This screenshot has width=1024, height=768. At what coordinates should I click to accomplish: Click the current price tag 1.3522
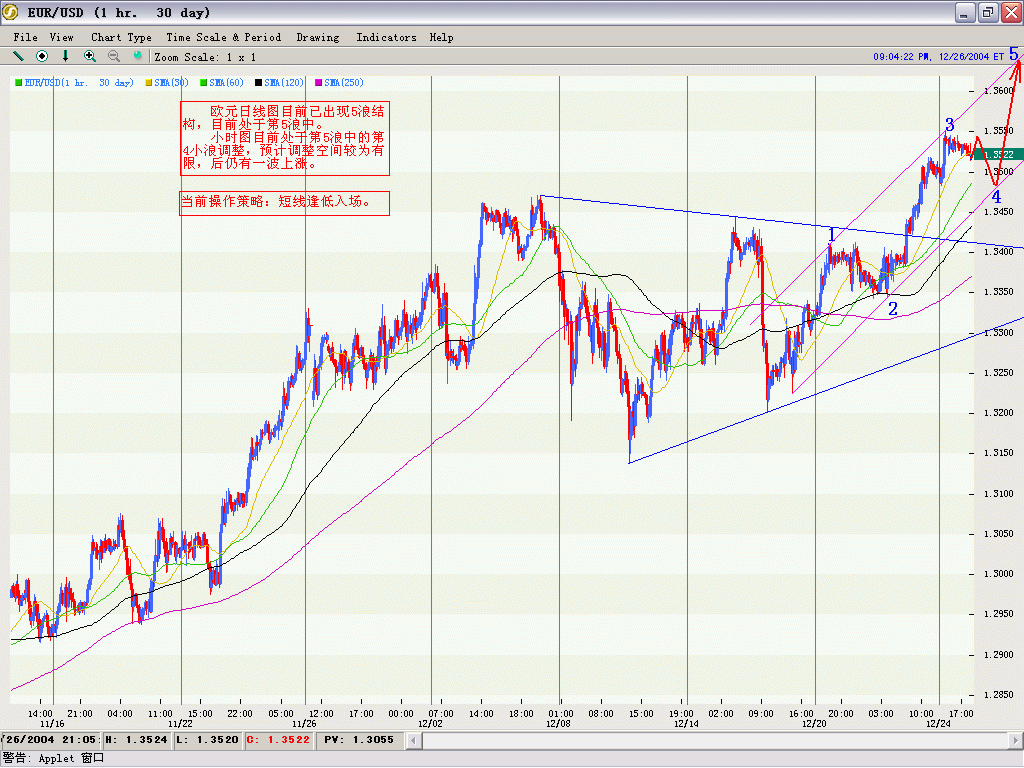pos(998,154)
